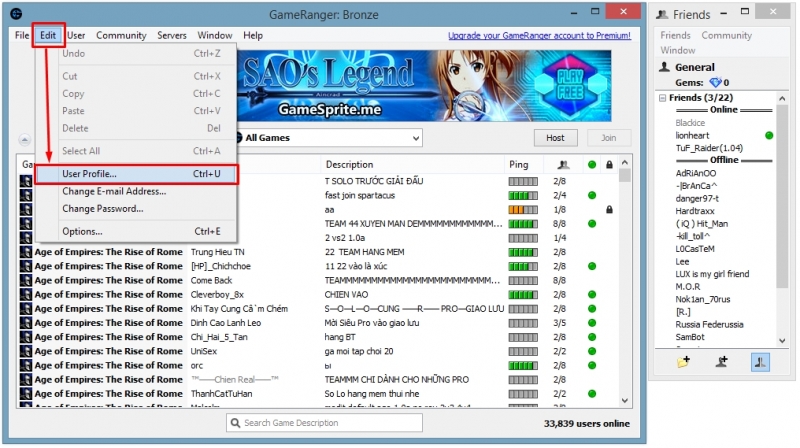
Task: Select friend TuF_Raider(1.04)
Action: (x=709, y=148)
